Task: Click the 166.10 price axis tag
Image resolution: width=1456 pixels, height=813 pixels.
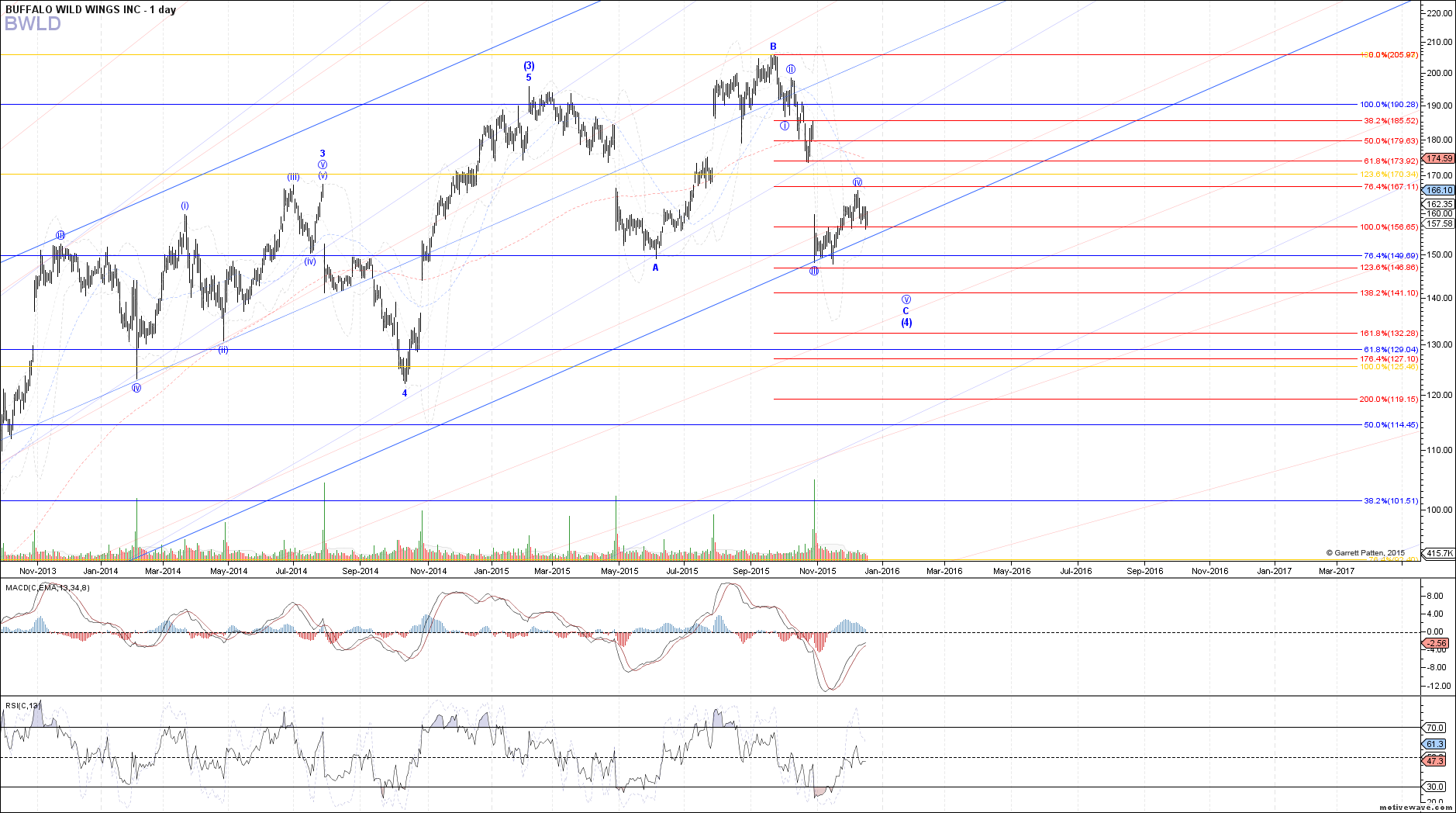Action: point(1440,190)
